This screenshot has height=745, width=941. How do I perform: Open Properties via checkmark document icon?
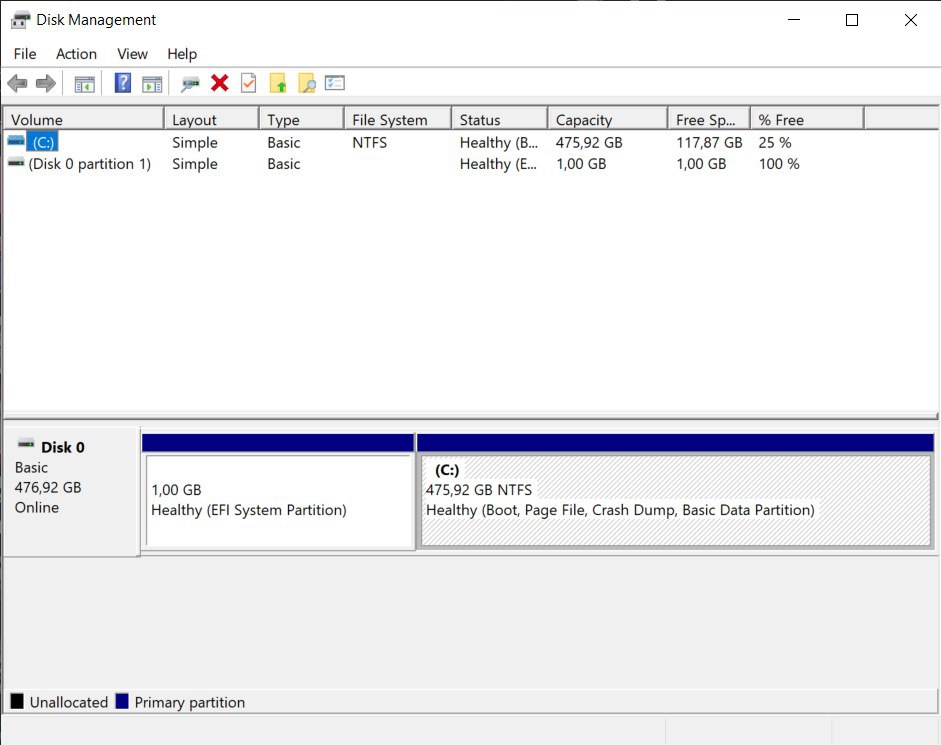(x=248, y=83)
